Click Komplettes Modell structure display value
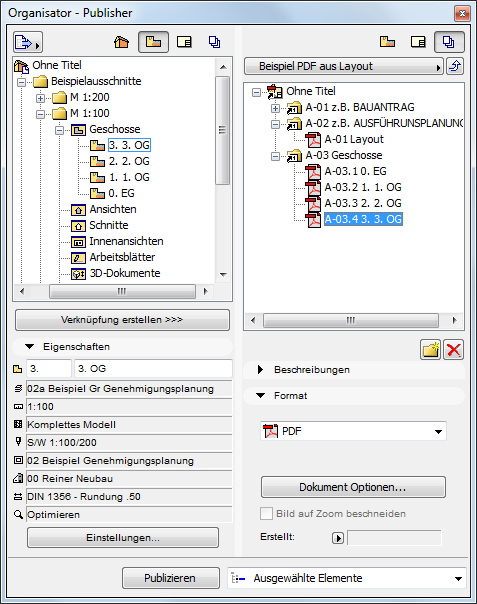477x604 pixels. pos(129,424)
